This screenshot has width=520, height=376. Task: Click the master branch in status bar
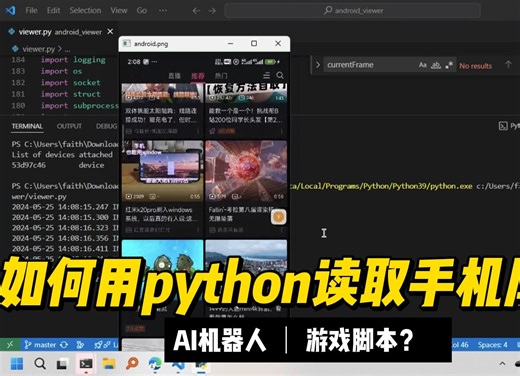tap(40, 345)
